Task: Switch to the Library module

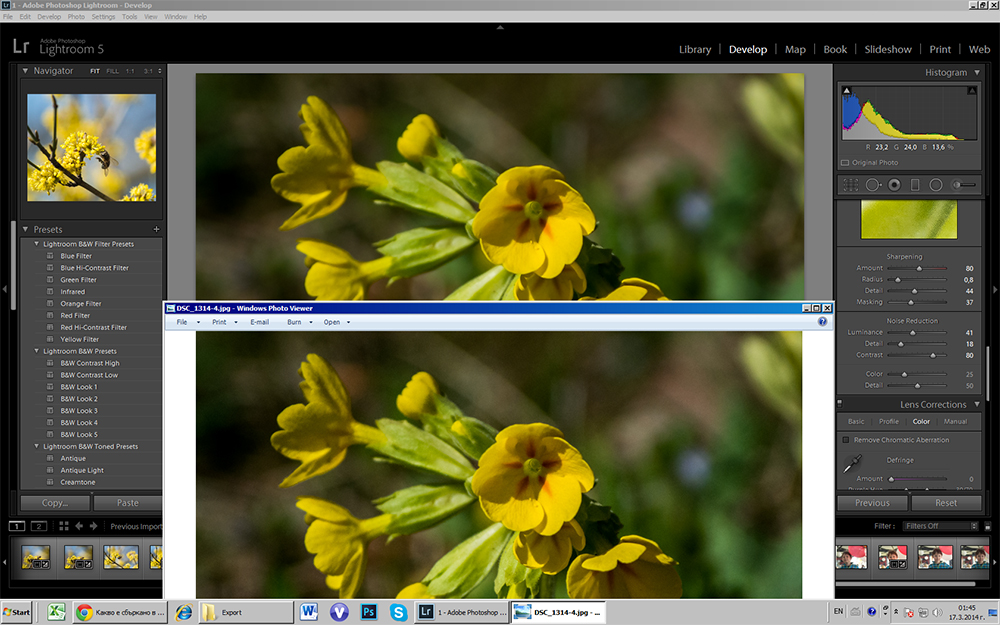Action: click(x=695, y=49)
